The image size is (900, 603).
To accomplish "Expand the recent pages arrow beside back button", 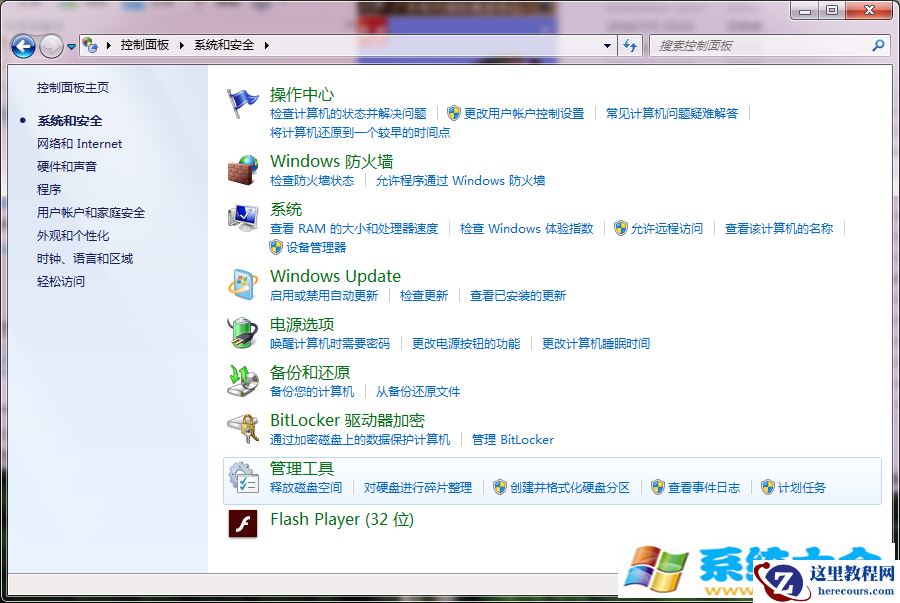I will tap(70, 45).
